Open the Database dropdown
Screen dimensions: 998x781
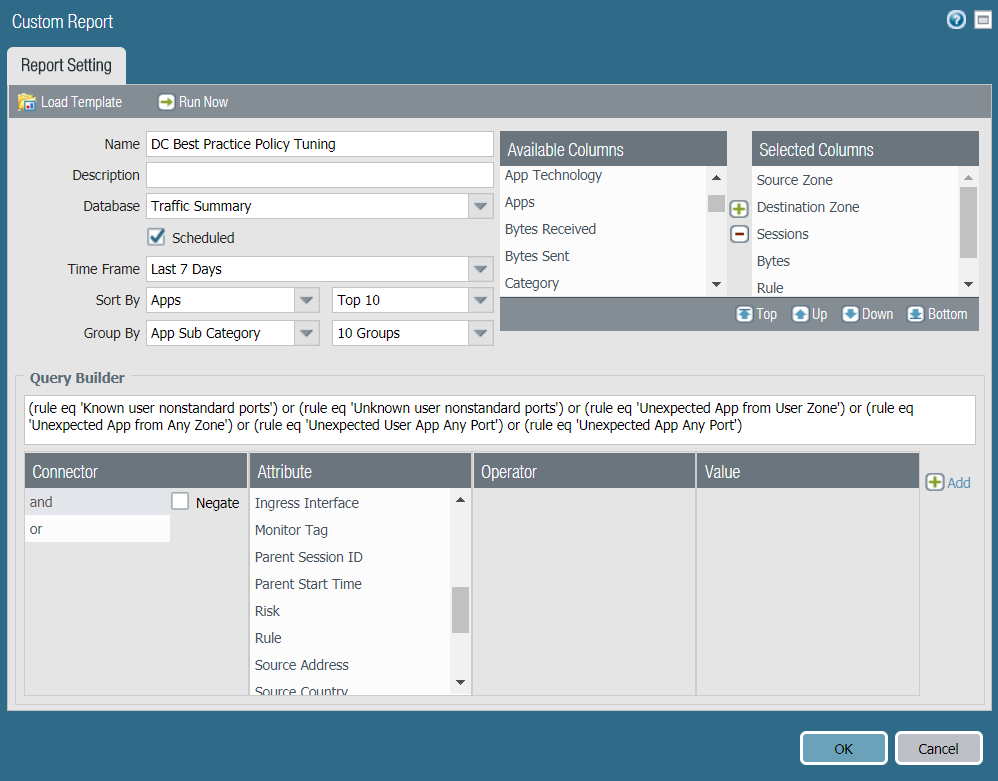tap(481, 206)
